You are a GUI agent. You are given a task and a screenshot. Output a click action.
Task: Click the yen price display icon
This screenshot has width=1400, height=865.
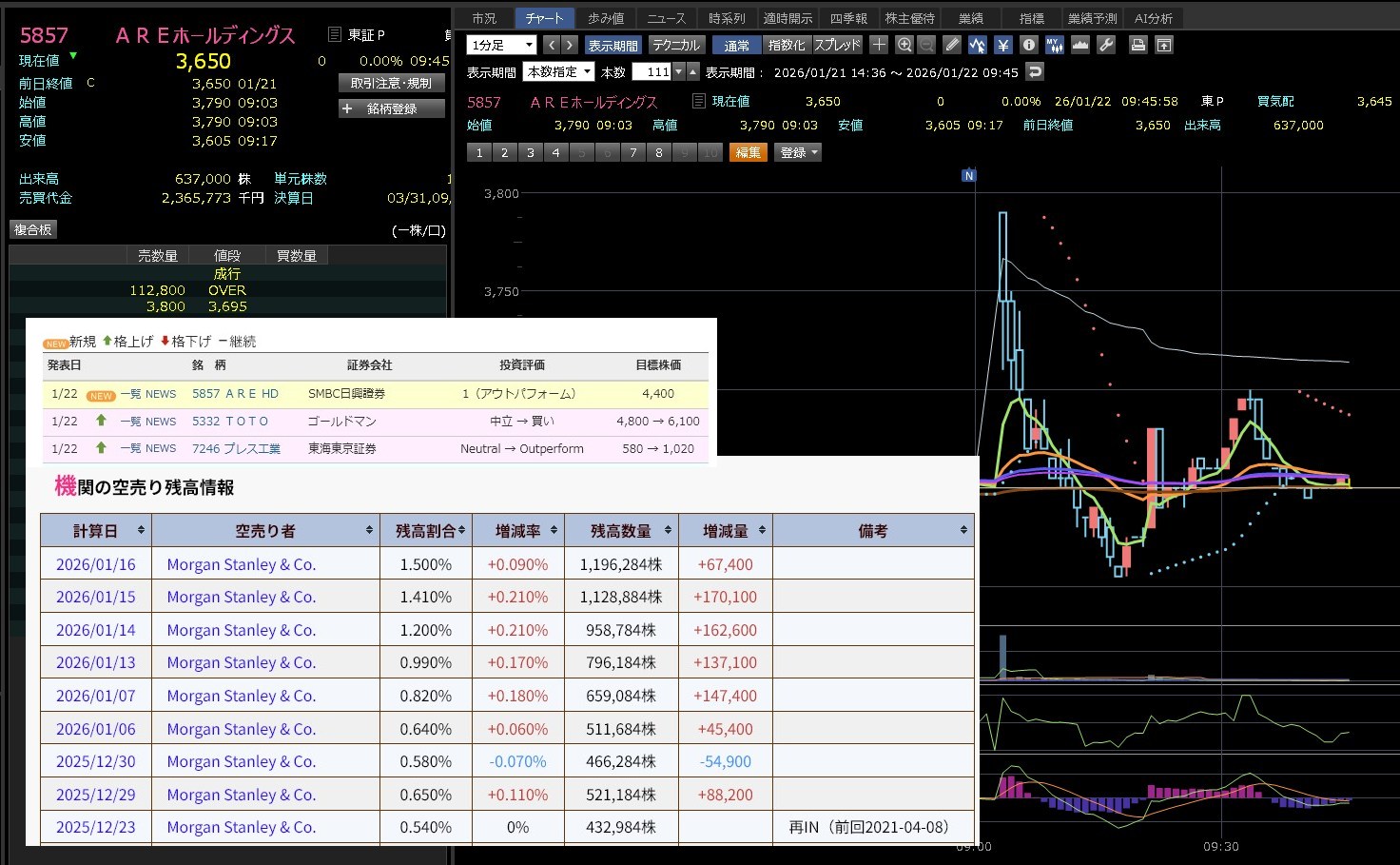1002,45
